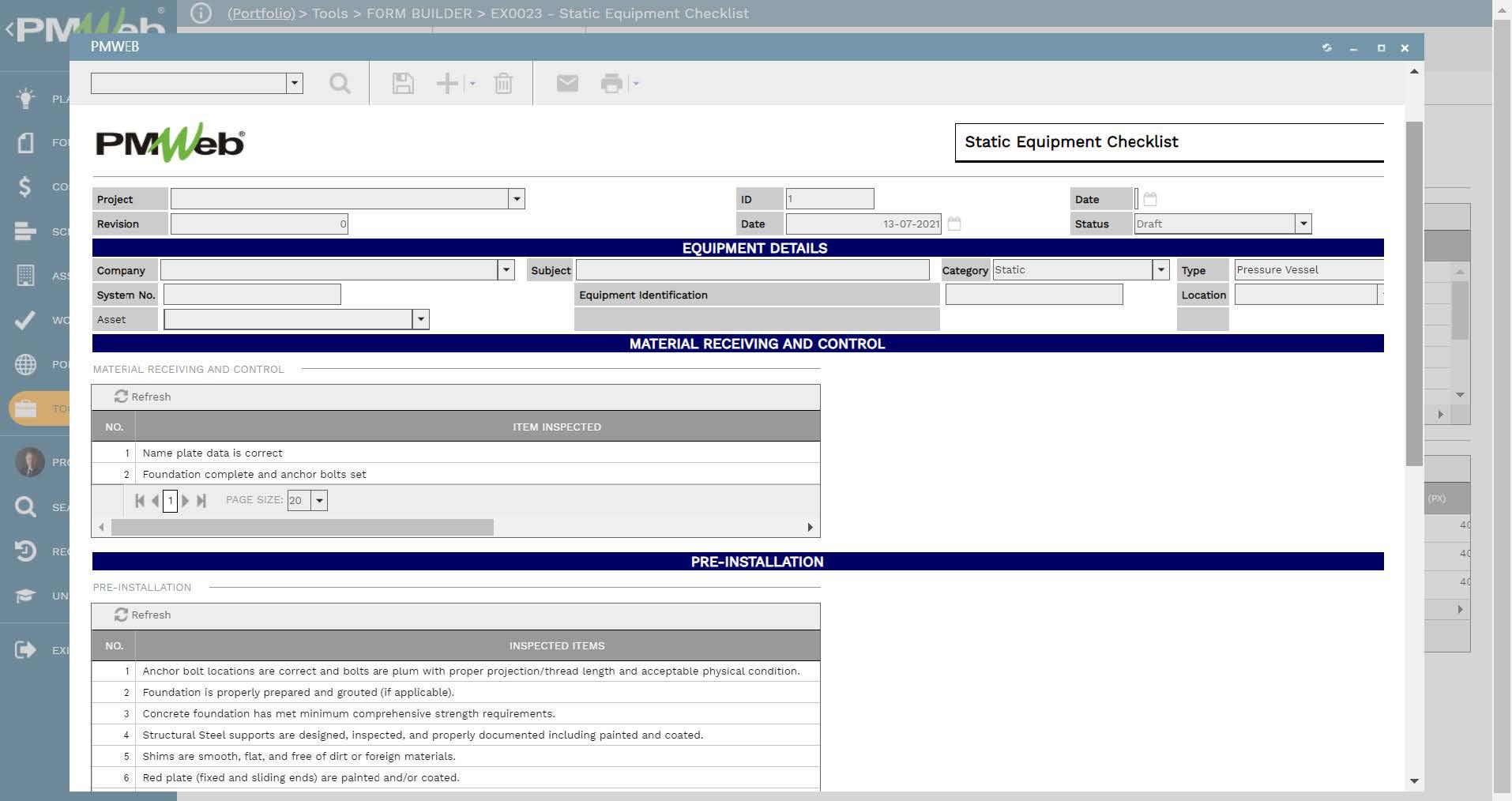Open the Portfolio breadcrumb link
Image resolution: width=1512 pixels, height=801 pixels.
coord(261,13)
